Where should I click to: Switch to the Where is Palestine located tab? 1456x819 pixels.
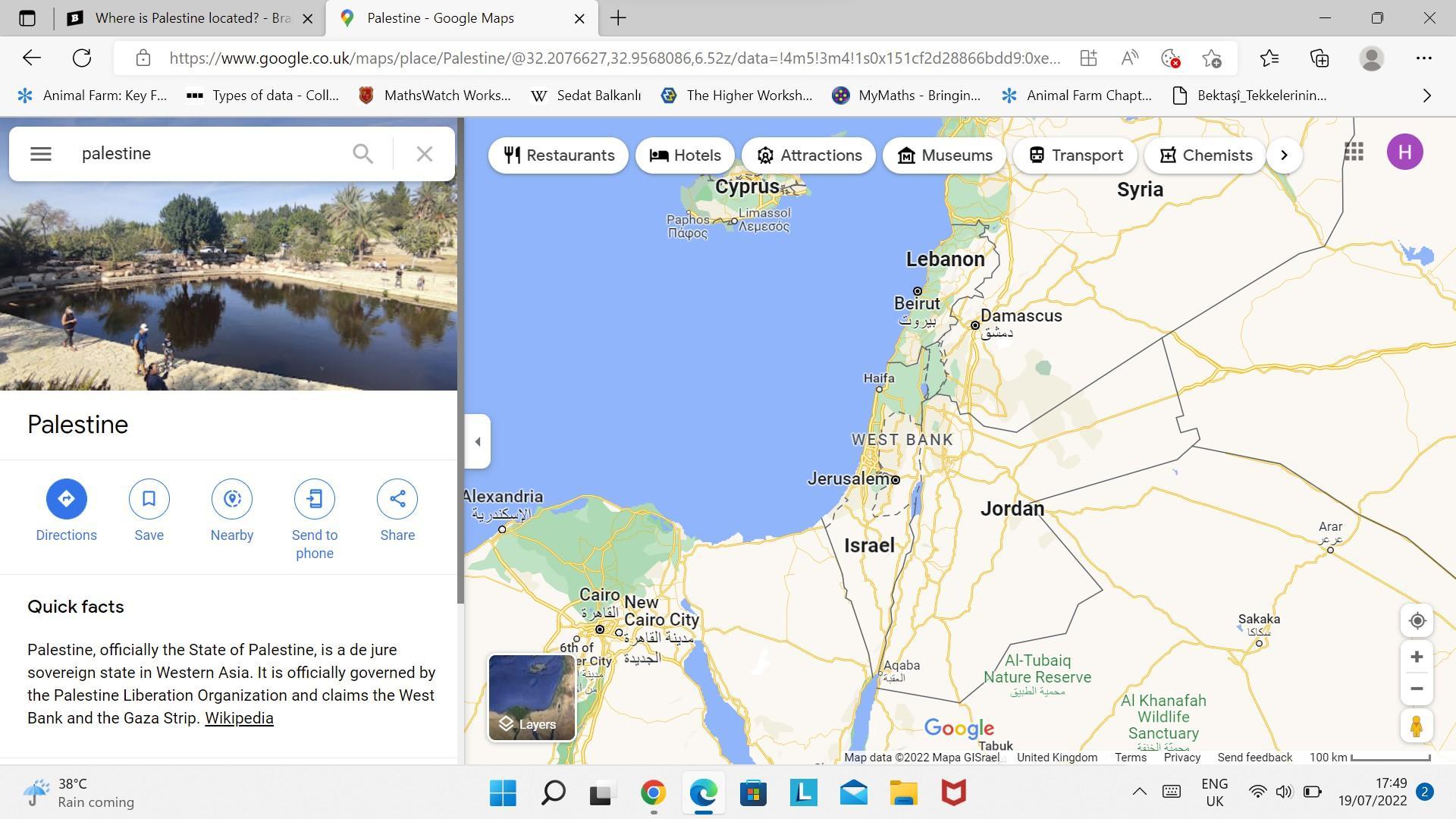pyautogui.click(x=190, y=18)
